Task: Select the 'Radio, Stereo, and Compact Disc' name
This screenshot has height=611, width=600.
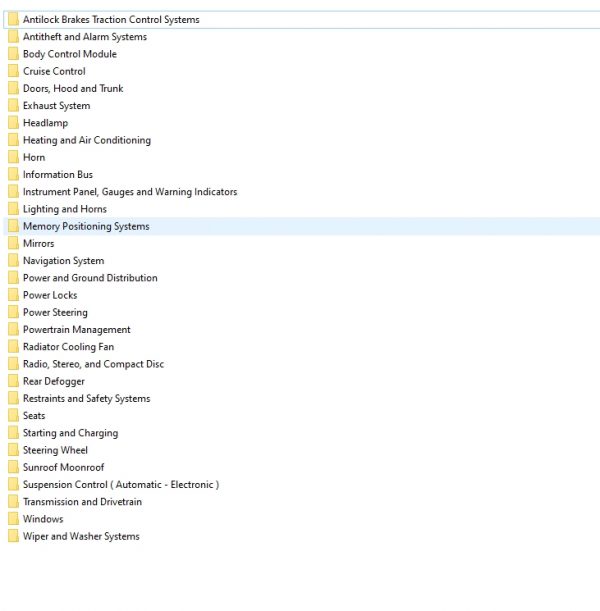Action: coord(94,364)
